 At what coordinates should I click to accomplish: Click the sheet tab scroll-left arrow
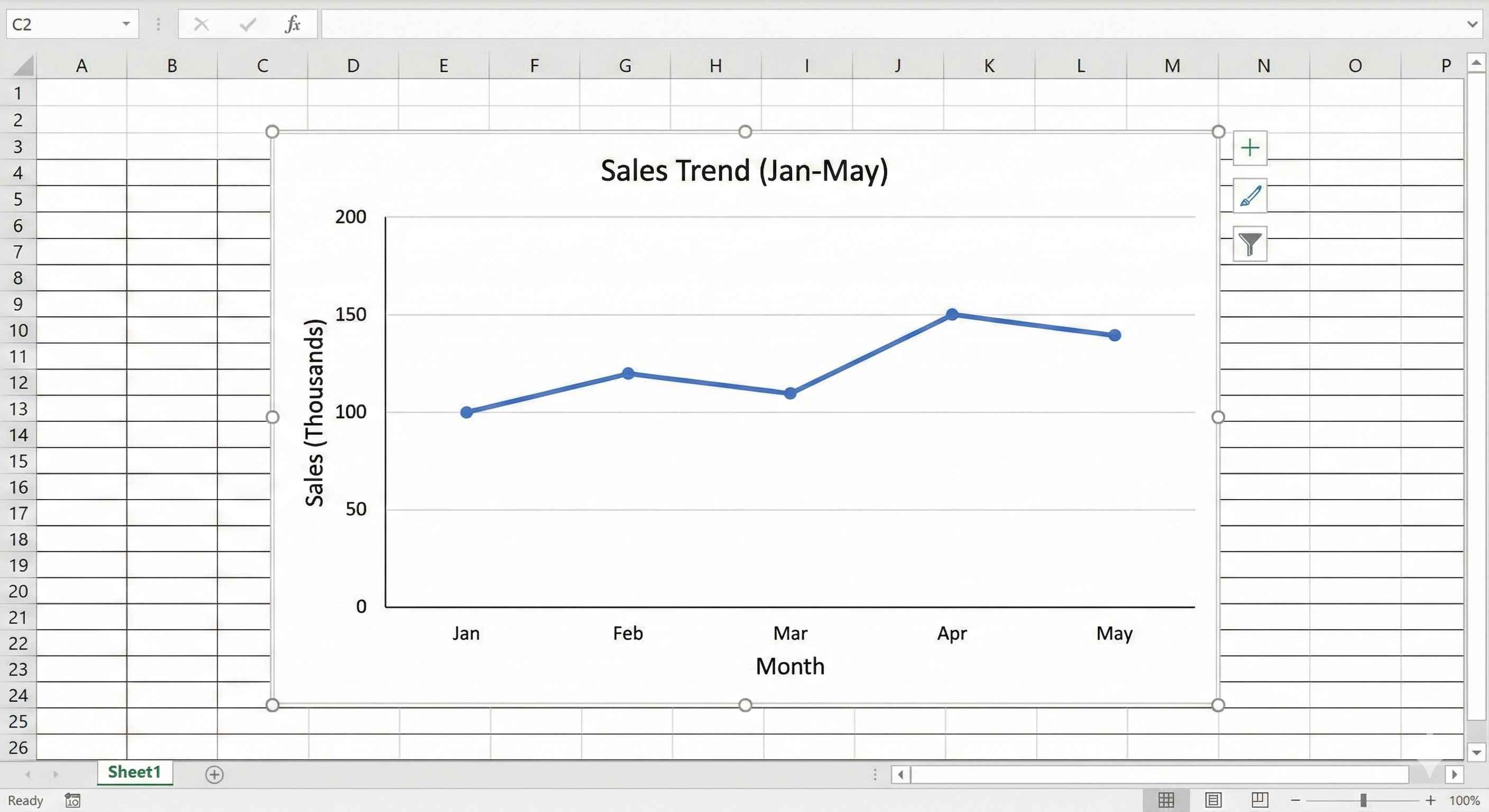pyautogui.click(x=27, y=774)
